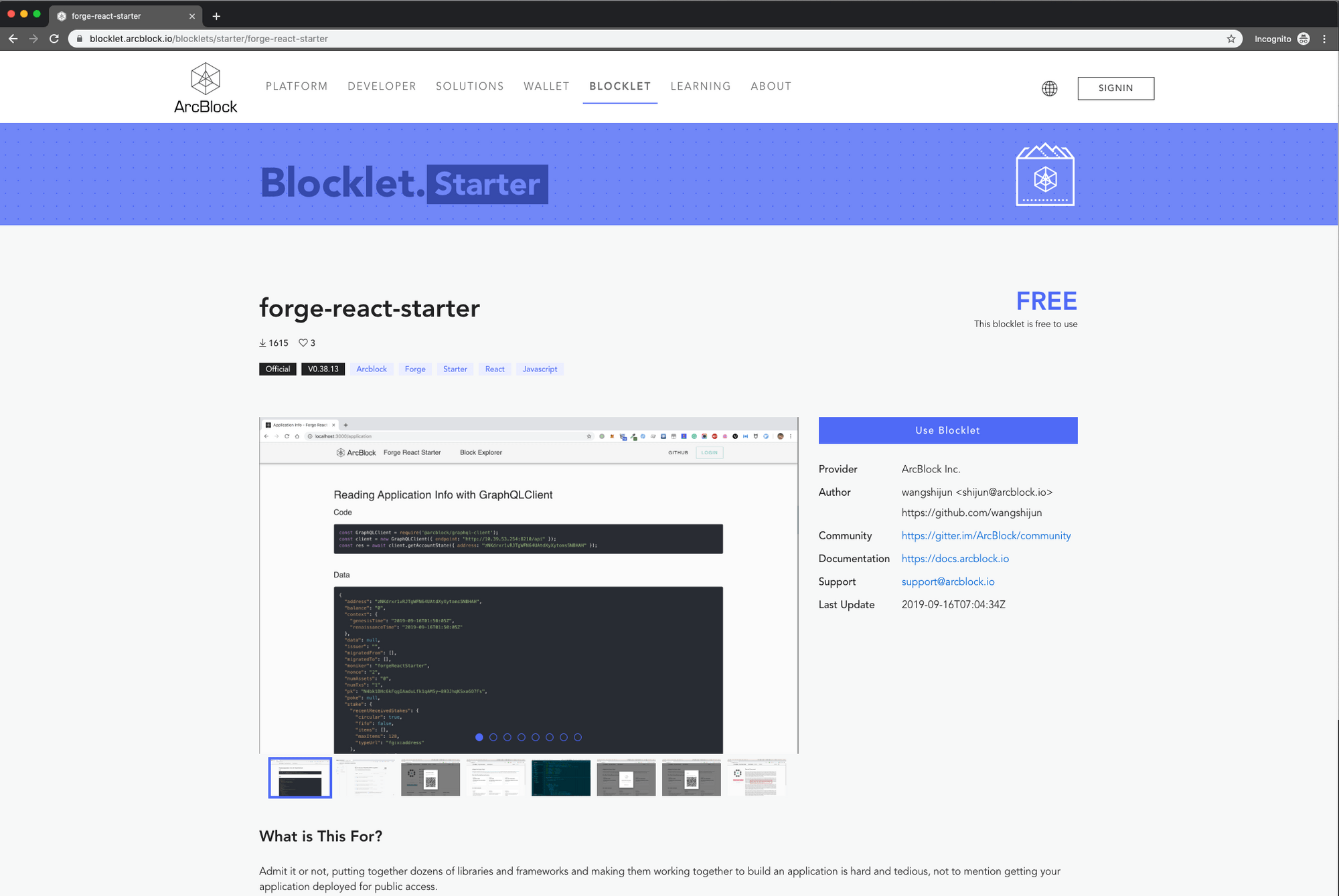Viewport: 1339px width, 896px height.
Task: Open the globe language selector
Action: 1049,88
